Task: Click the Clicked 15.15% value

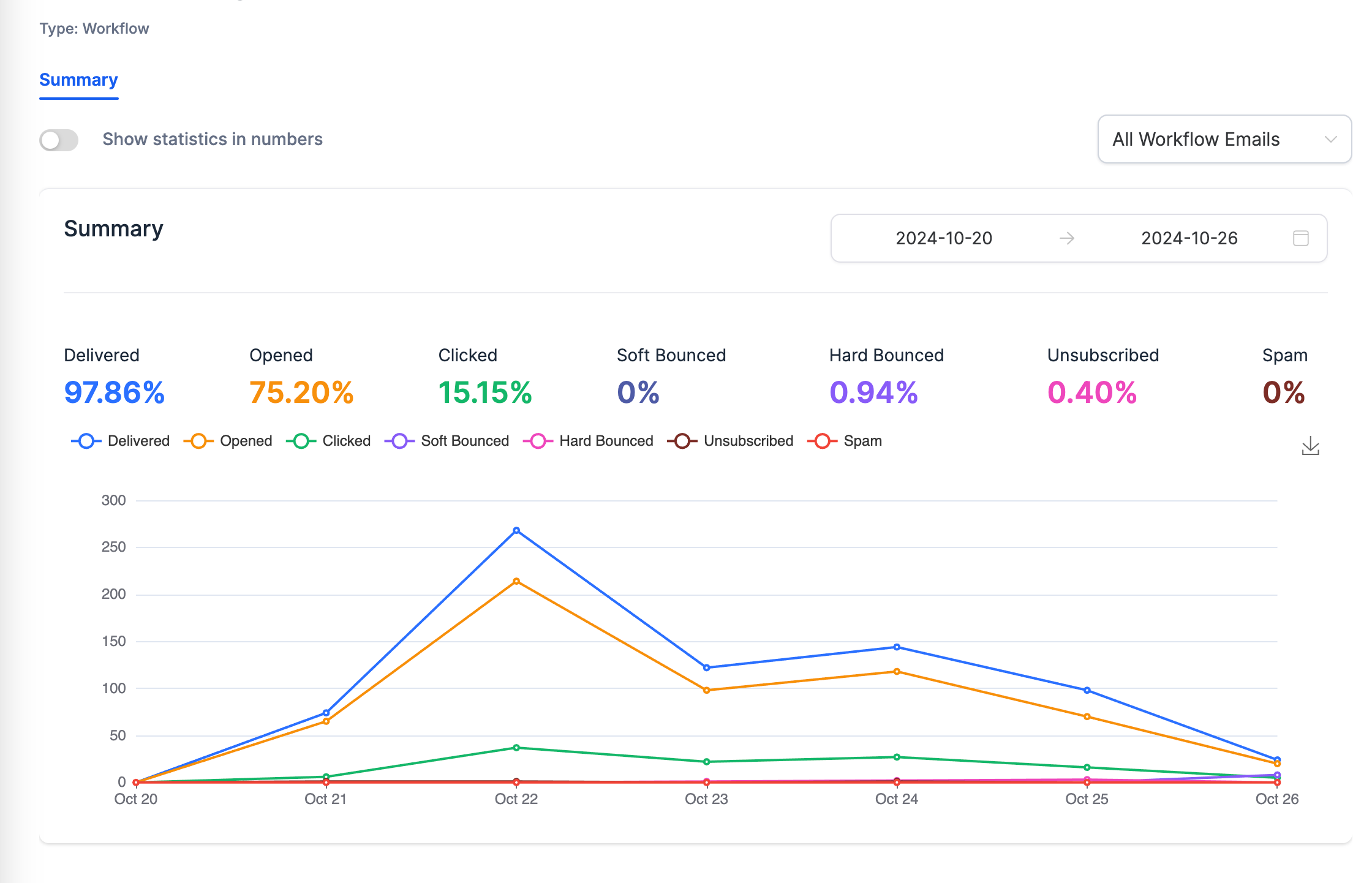Action: click(484, 393)
